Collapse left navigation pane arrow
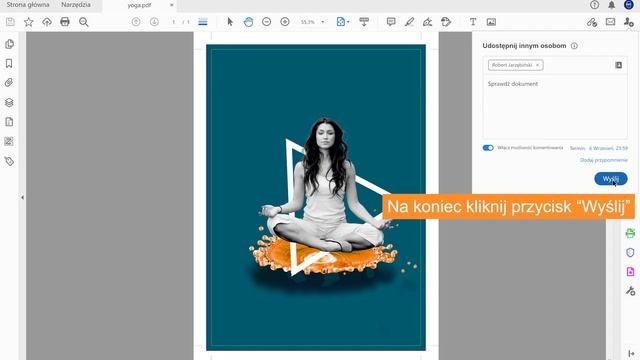Image resolution: width=640 pixels, height=360 pixels. pyautogui.click(x=22, y=198)
